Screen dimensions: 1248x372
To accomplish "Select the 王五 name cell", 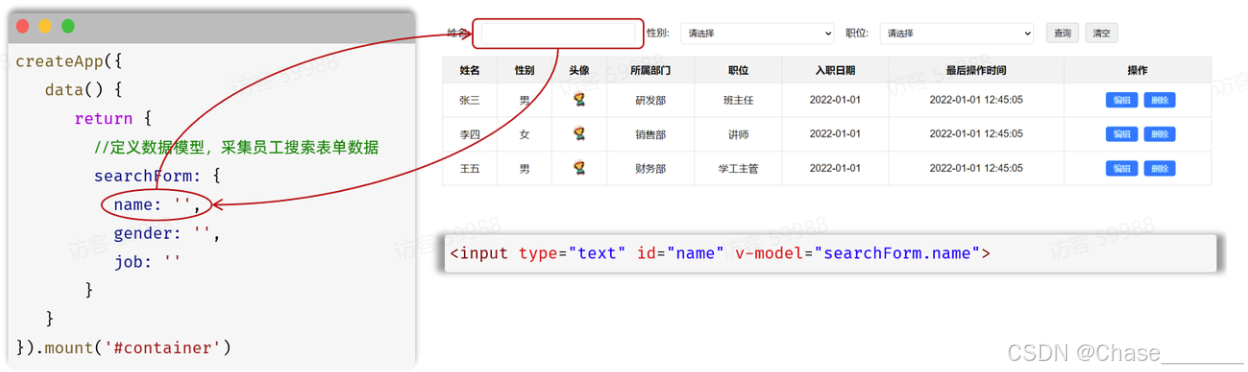I will 470,168.
